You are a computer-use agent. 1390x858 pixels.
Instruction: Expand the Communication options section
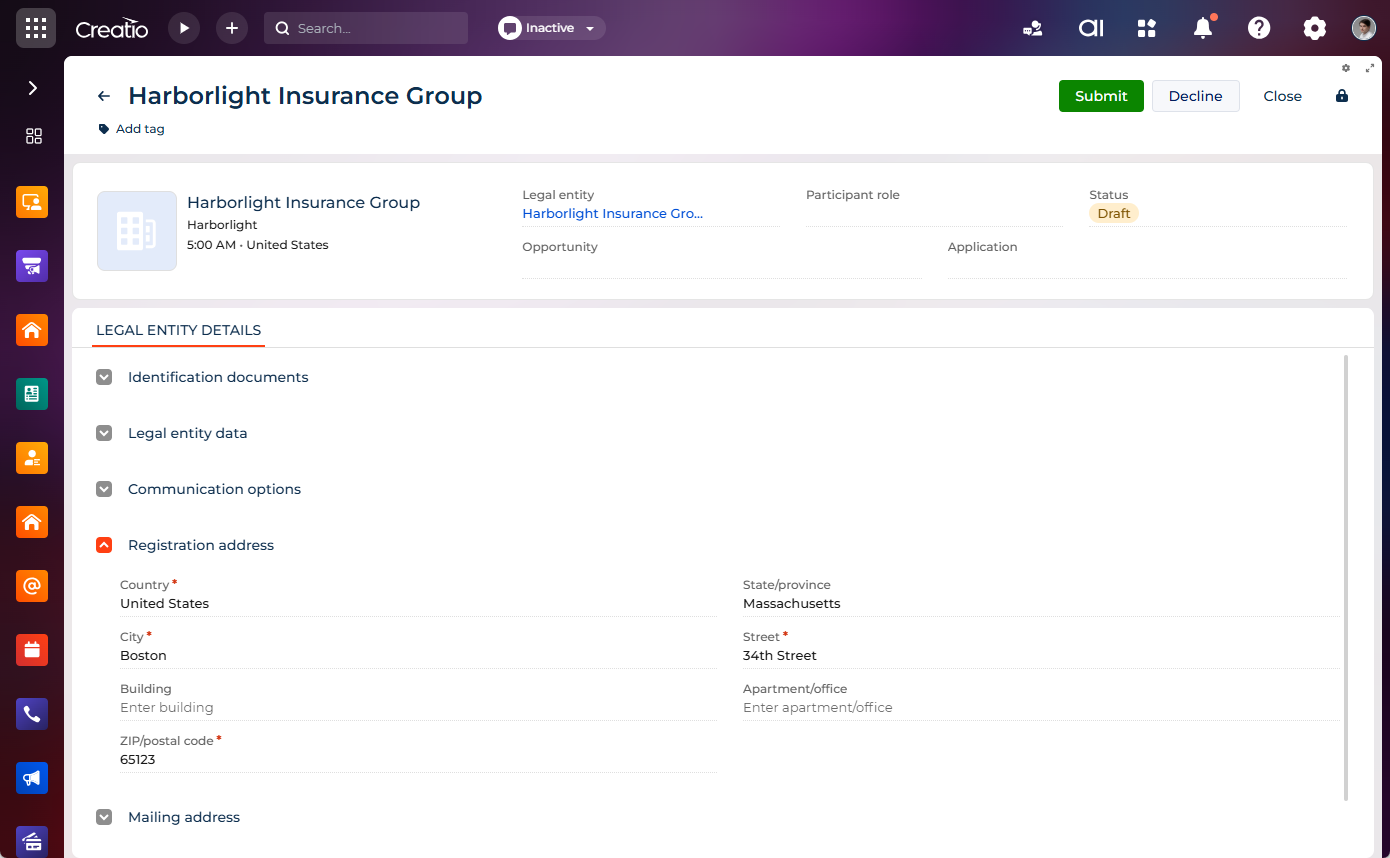click(x=104, y=489)
